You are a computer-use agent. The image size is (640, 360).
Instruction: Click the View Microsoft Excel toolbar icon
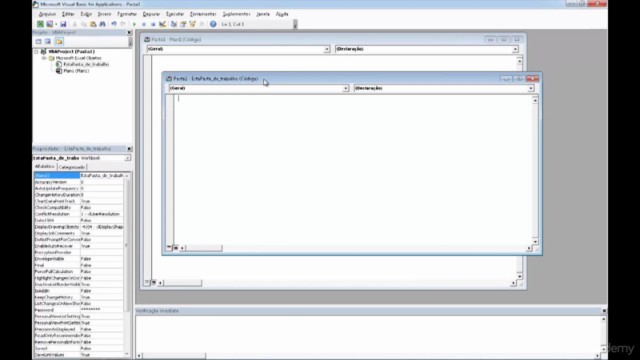[x=40, y=24]
